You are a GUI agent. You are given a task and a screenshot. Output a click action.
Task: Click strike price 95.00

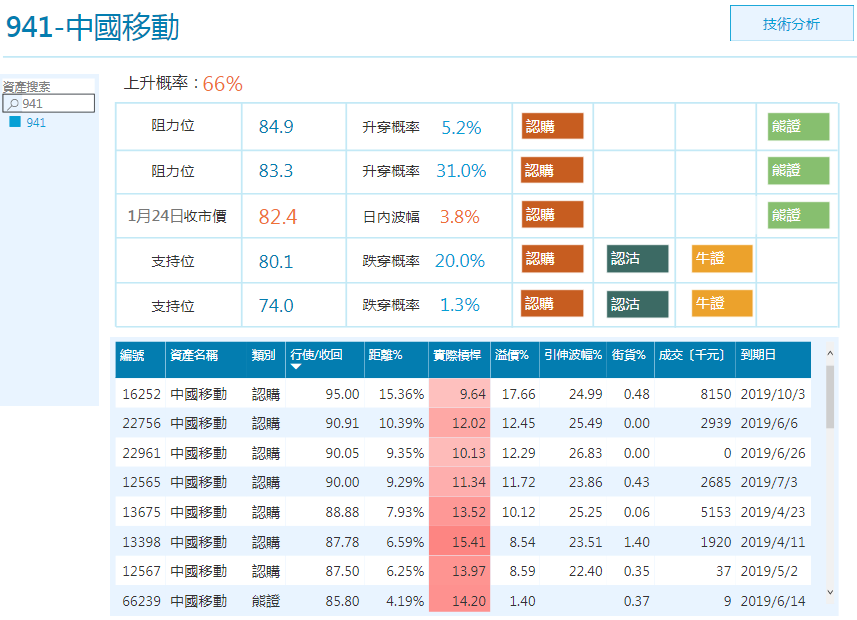point(342,394)
